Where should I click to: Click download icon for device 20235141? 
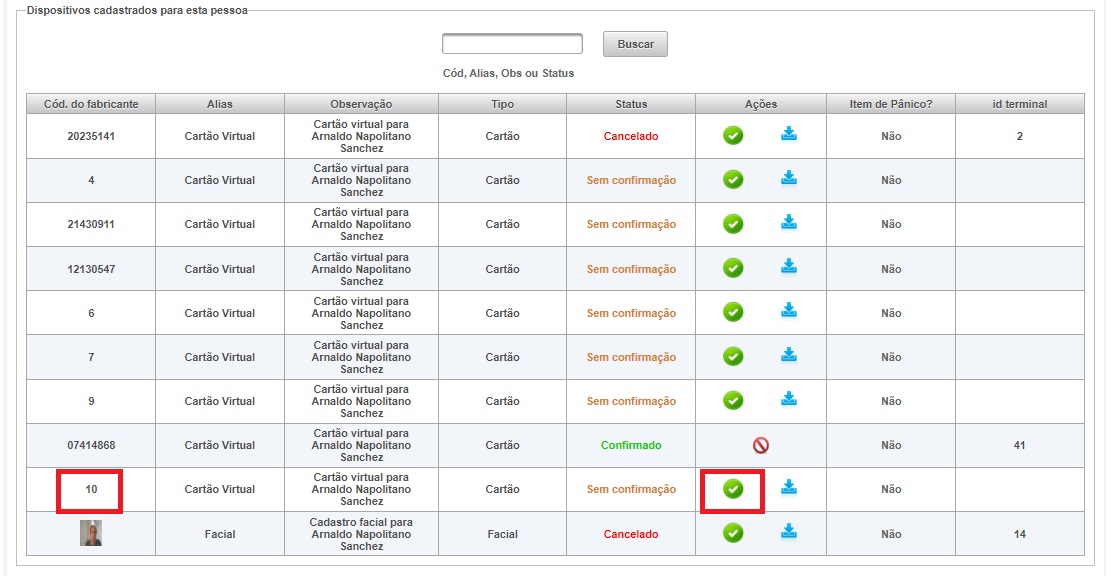point(789,134)
